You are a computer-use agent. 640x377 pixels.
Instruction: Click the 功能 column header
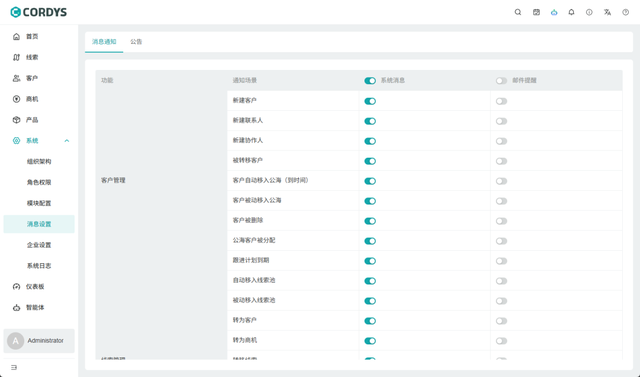[107, 80]
